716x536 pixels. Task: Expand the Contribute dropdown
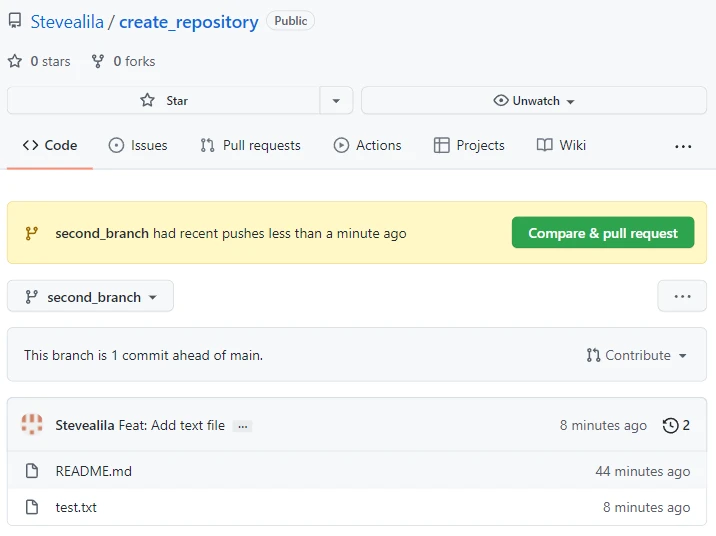click(637, 355)
